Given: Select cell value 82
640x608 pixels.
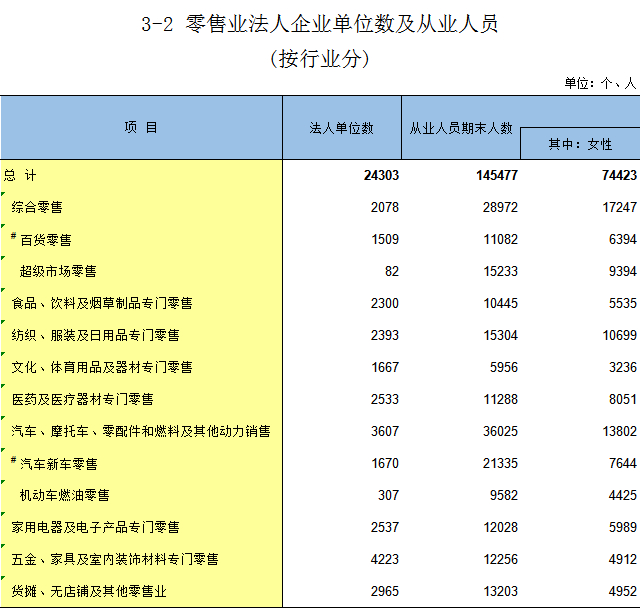Looking at the screenshot, I should point(392,271).
